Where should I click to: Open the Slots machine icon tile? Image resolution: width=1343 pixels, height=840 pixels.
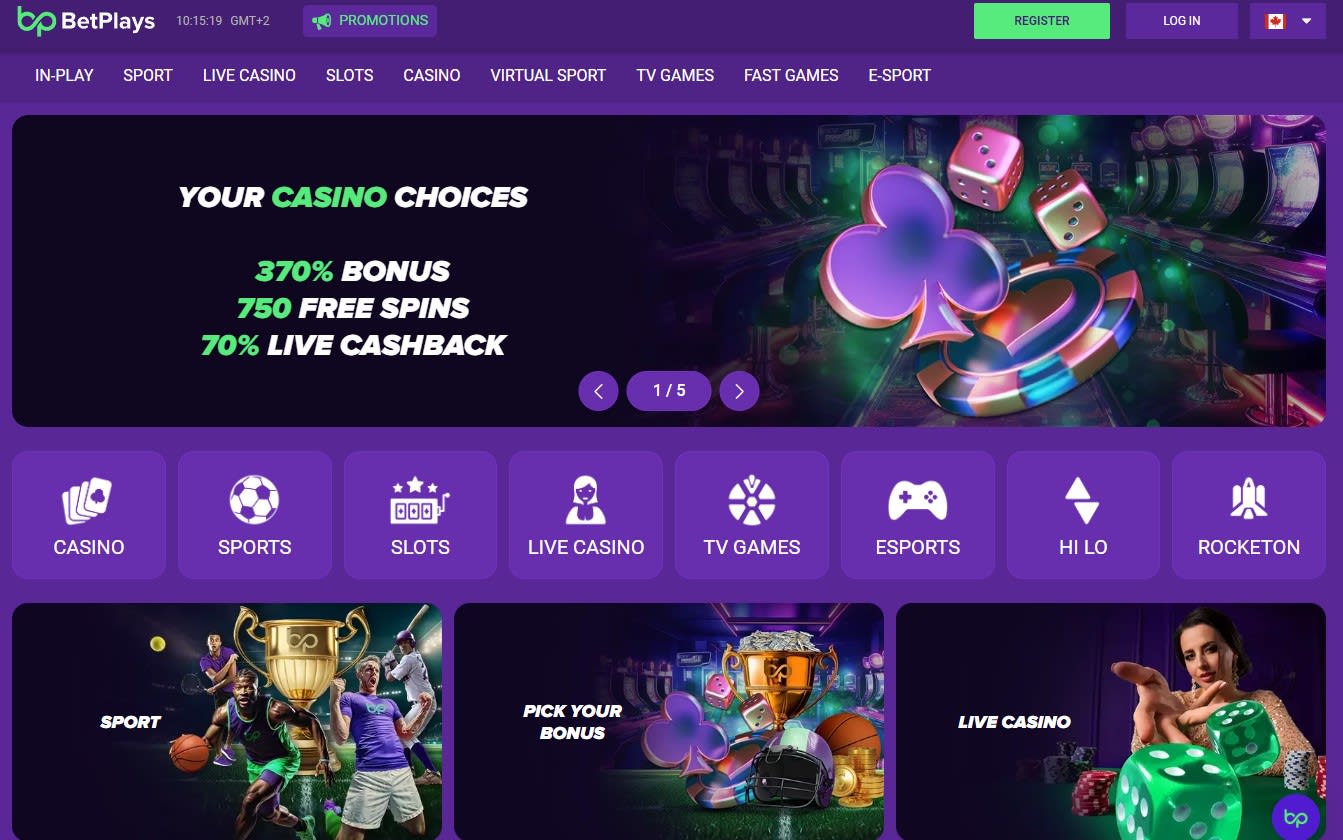tap(420, 515)
